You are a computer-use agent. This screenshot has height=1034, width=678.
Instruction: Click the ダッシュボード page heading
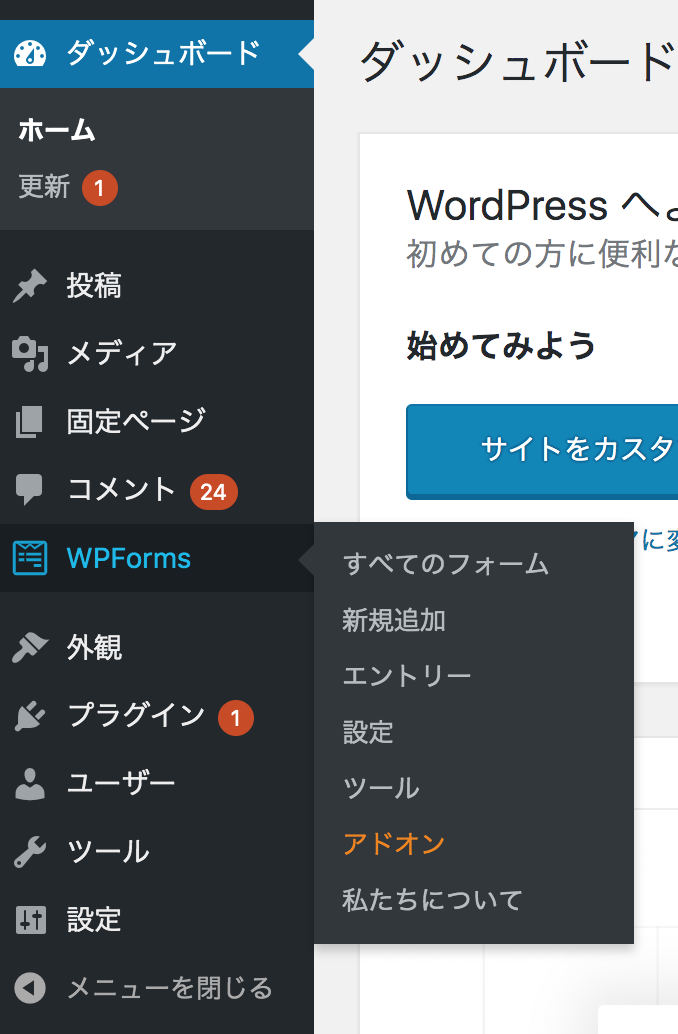pos(518,63)
